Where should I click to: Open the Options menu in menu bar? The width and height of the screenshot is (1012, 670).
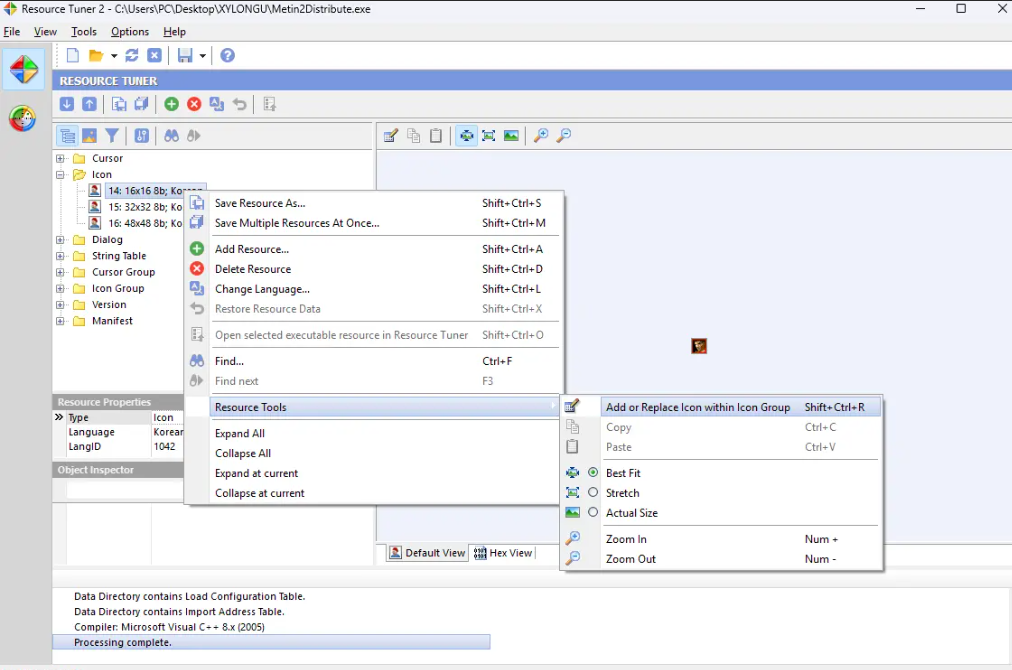(130, 32)
